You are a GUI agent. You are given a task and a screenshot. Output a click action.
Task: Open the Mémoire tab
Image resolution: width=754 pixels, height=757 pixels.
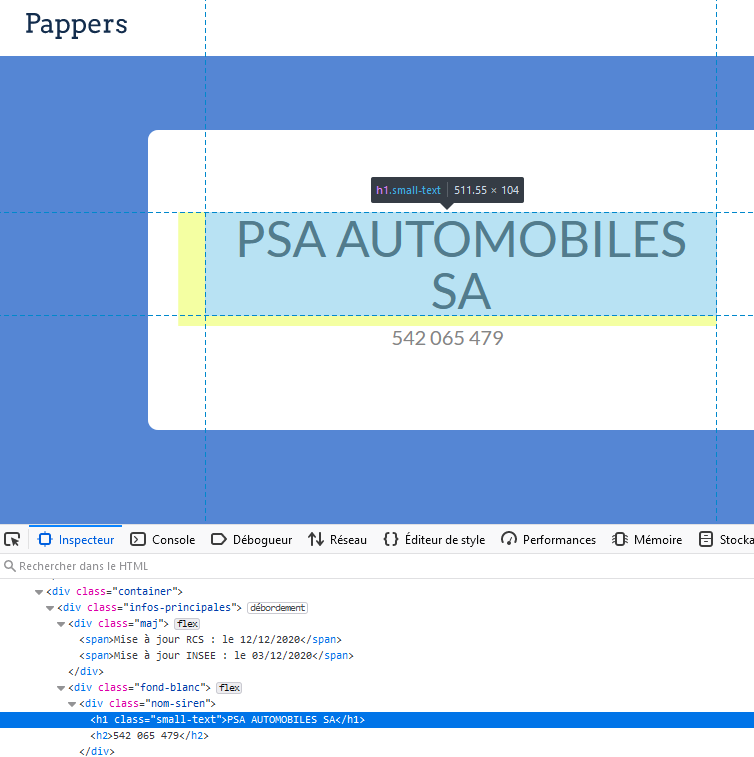[647, 539]
